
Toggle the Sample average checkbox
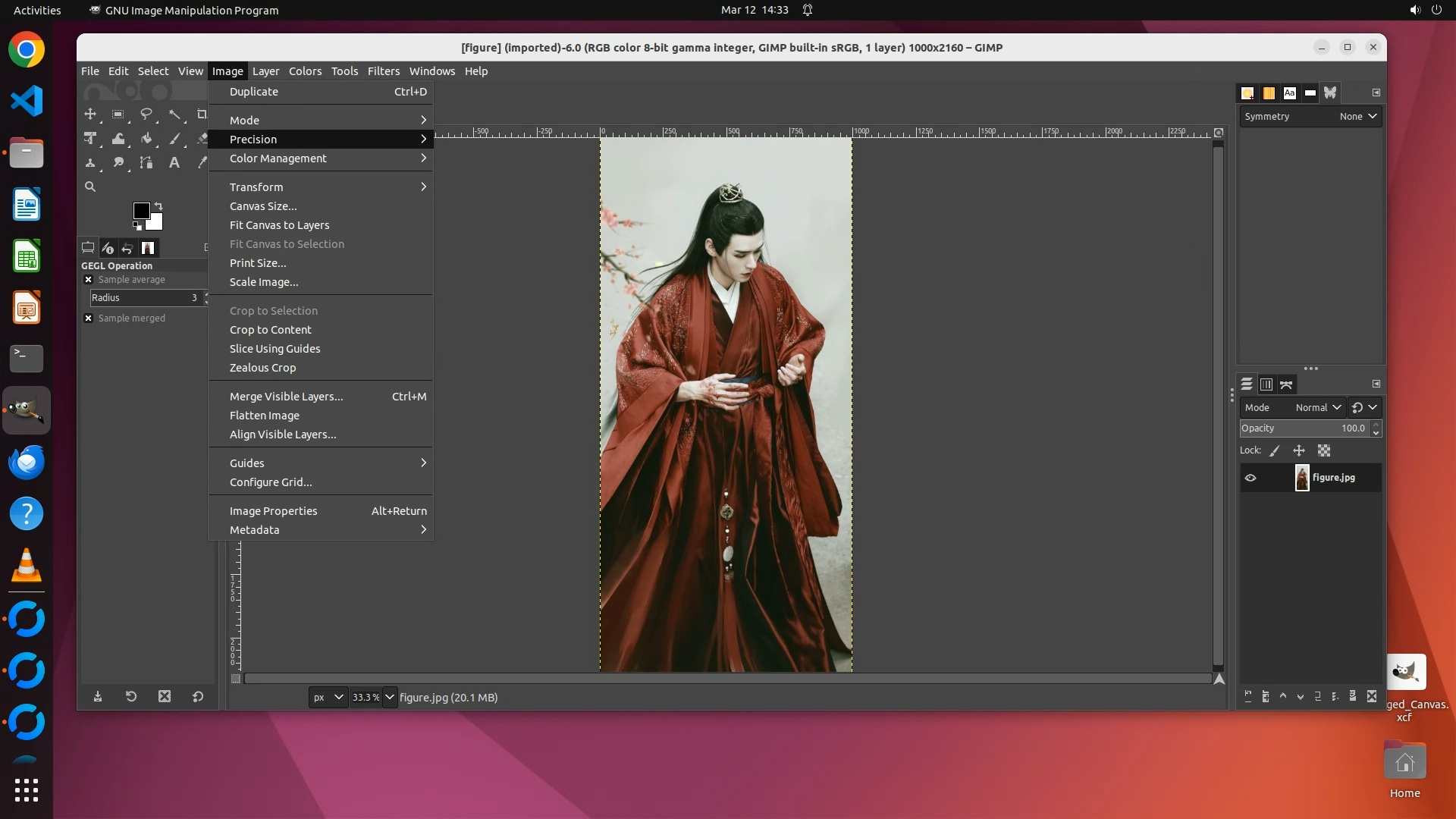point(88,280)
